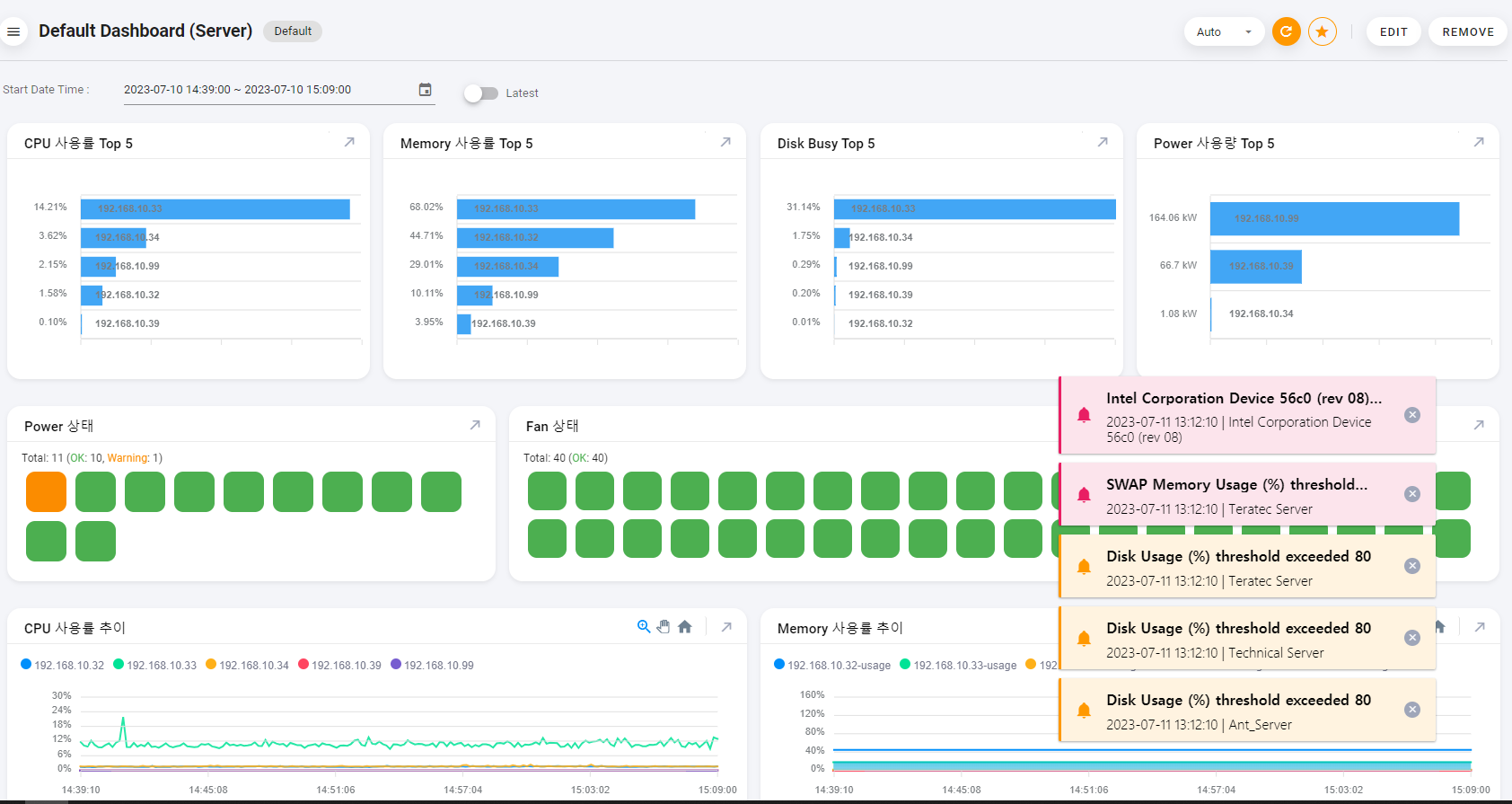Click the star favorite icon
Viewport: 1512px width, 804px height.
pos(1322,31)
